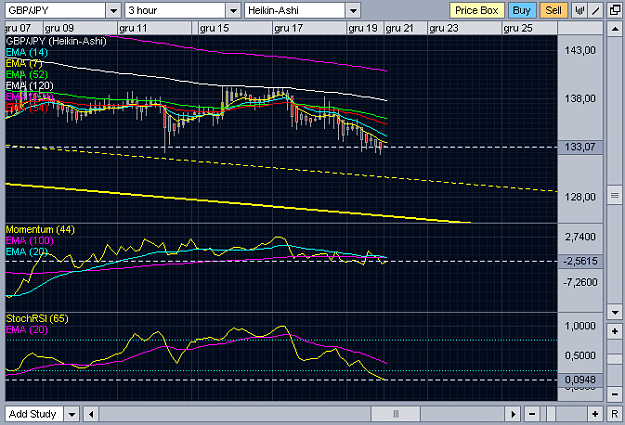The height and width of the screenshot is (425, 625).
Task: Click the 2,7400 momentum axis label
Action: tap(580, 237)
